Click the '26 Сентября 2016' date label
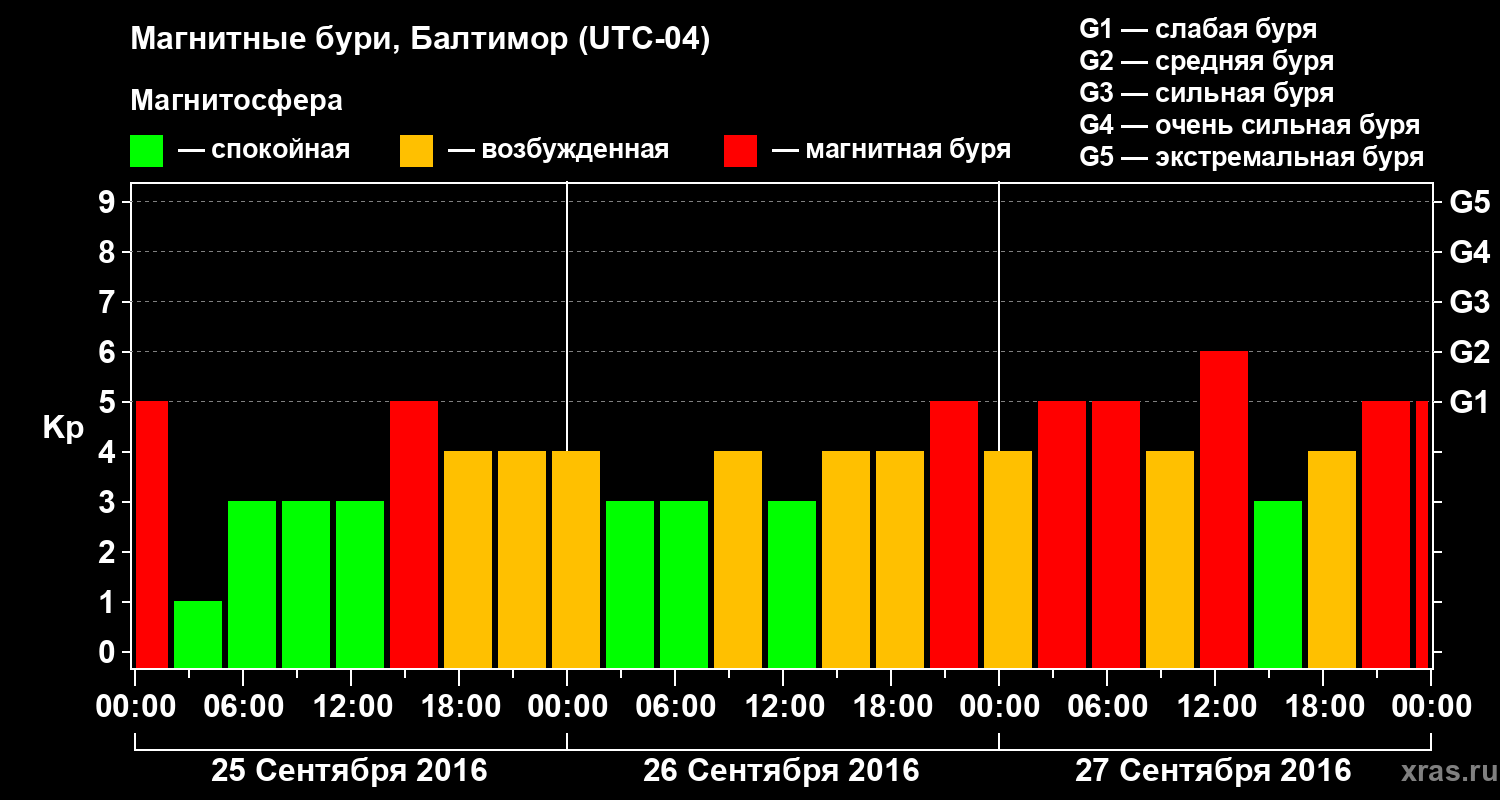This screenshot has width=1500, height=800. [x=781, y=771]
